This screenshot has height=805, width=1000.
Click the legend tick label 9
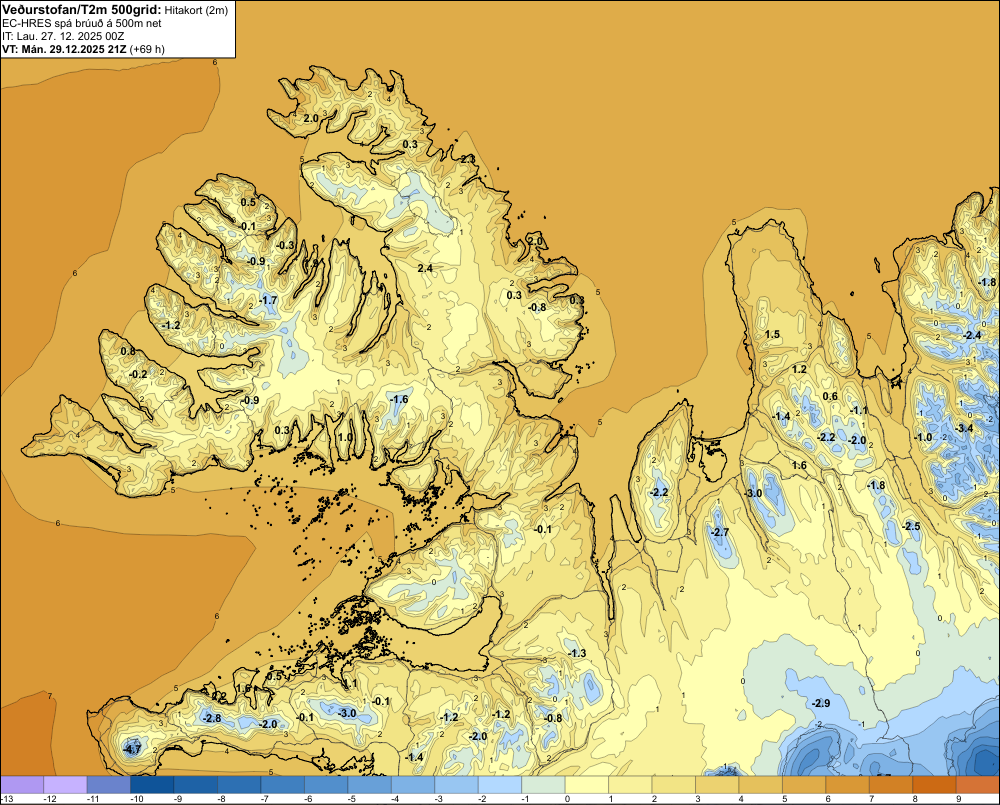958,799
